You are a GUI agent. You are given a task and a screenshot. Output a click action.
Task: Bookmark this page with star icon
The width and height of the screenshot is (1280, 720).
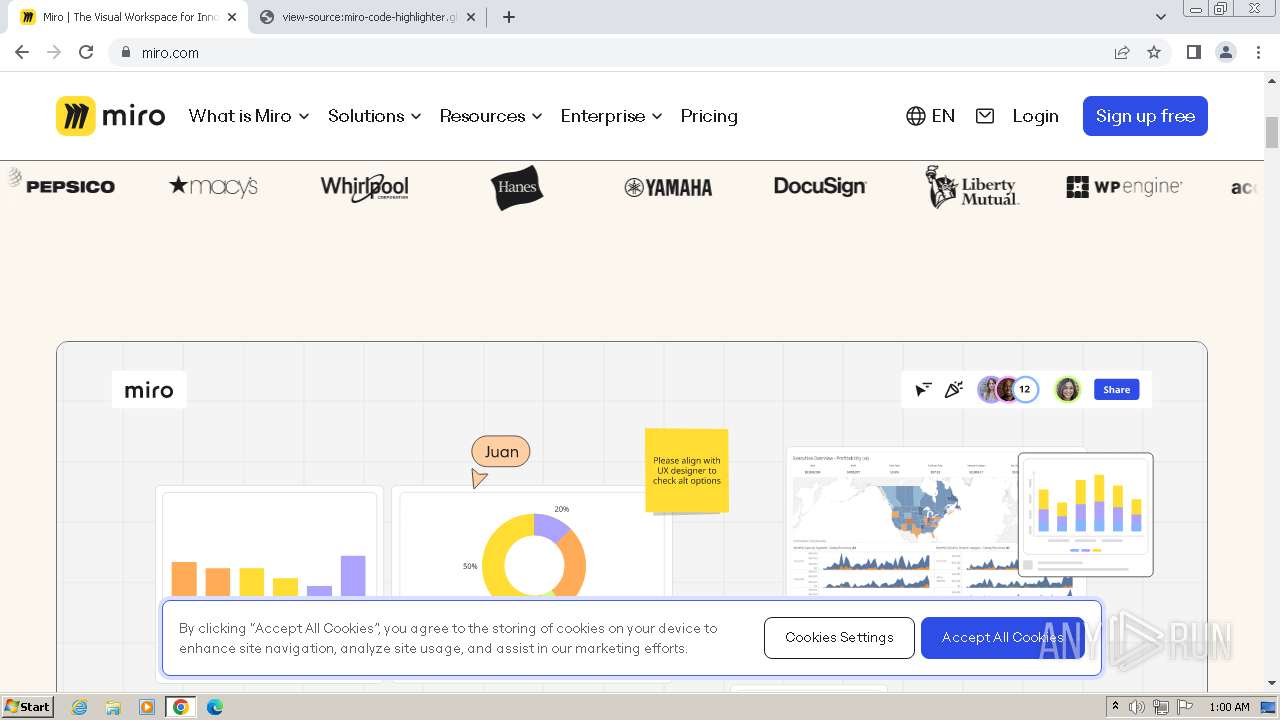click(x=1154, y=52)
